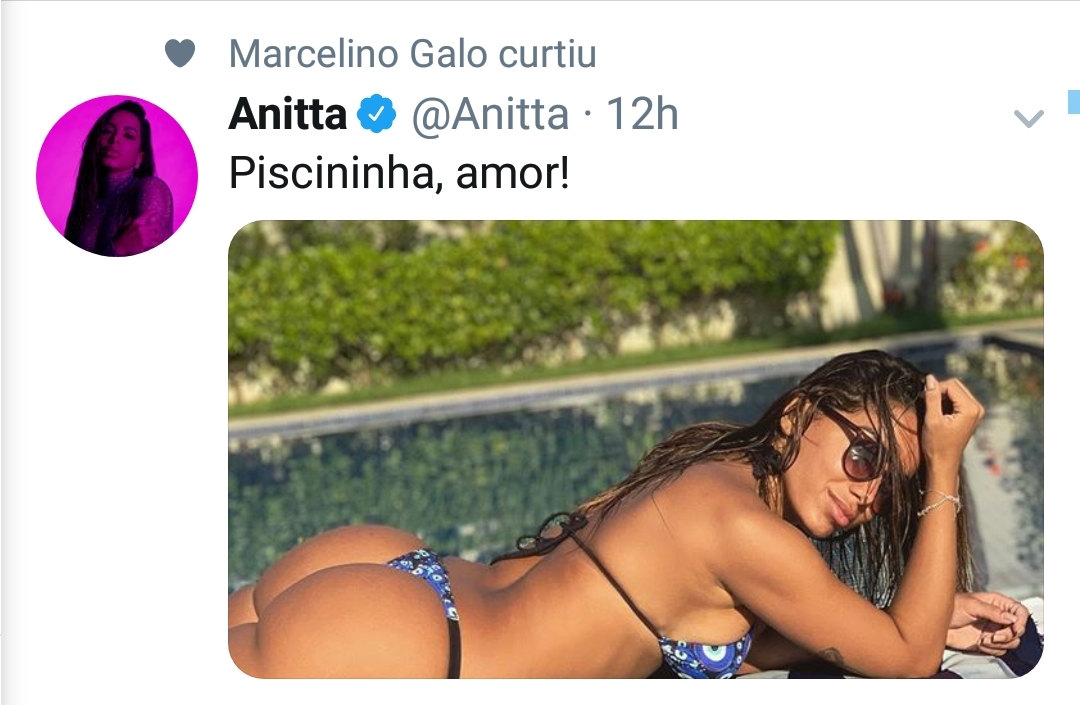Click the word amor! in the tweet text
The height and width of the screenshot is (705, 1080).
[x=513, y=173]
